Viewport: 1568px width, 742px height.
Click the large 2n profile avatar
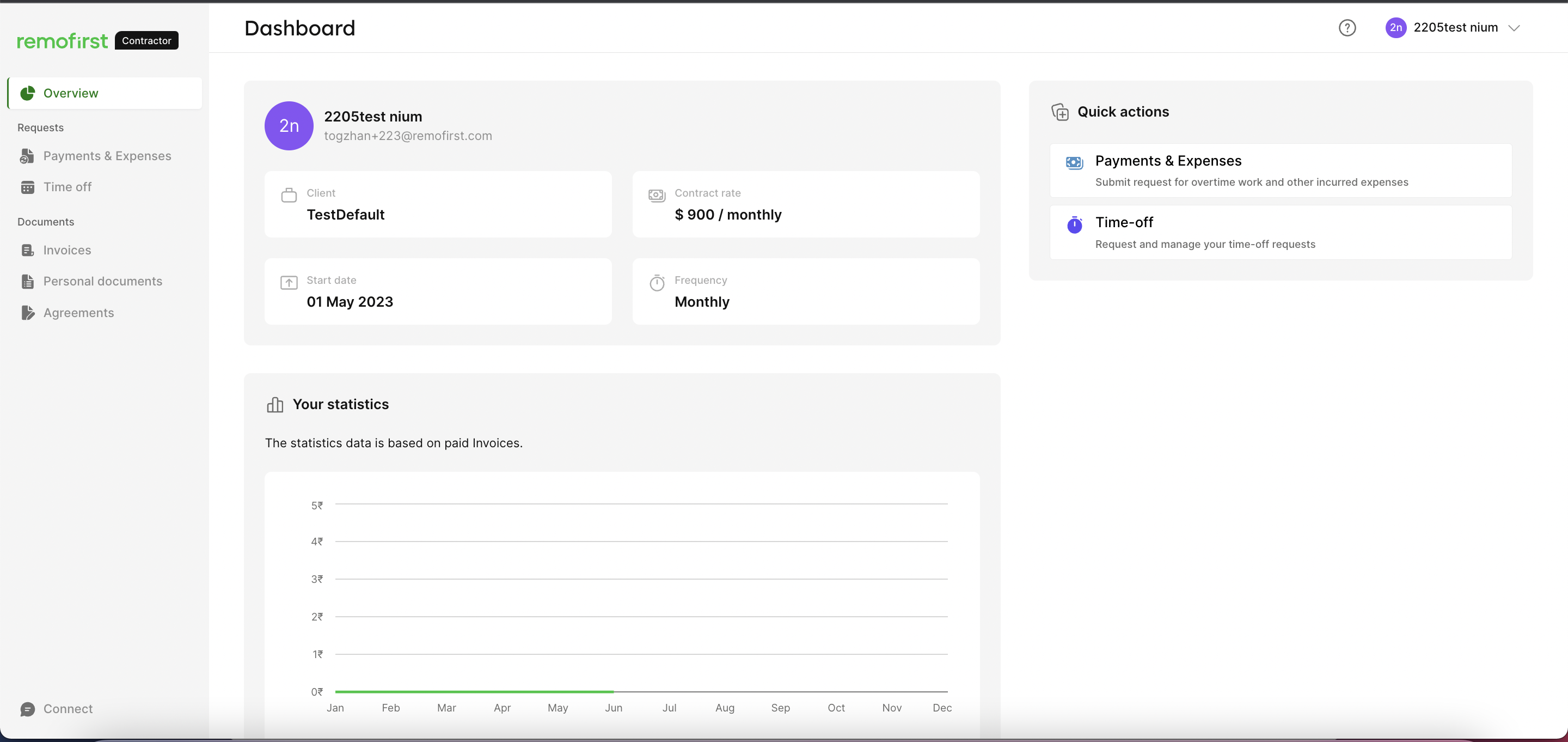click(x=289, y=125)
